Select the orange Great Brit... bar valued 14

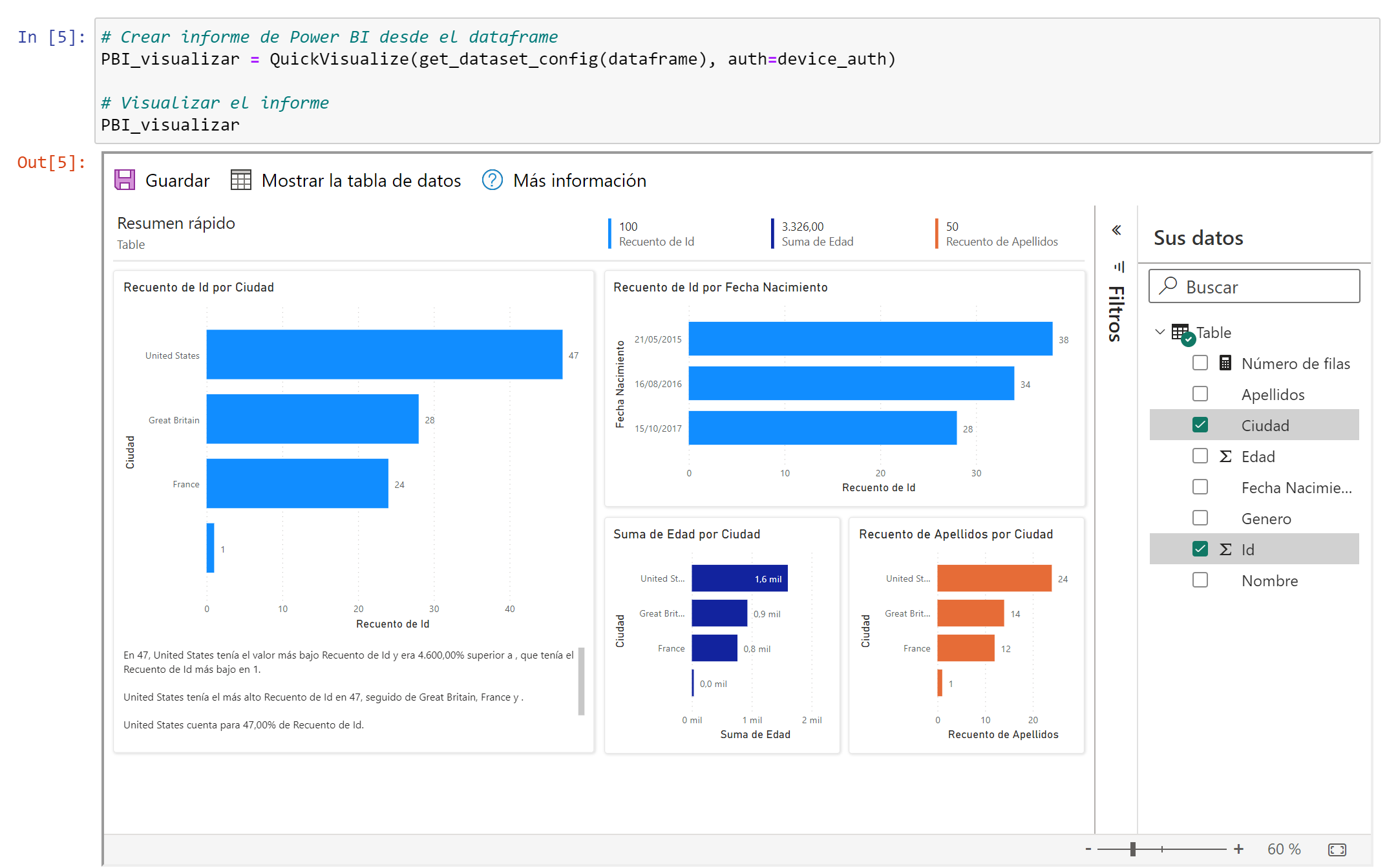[971, 613]
